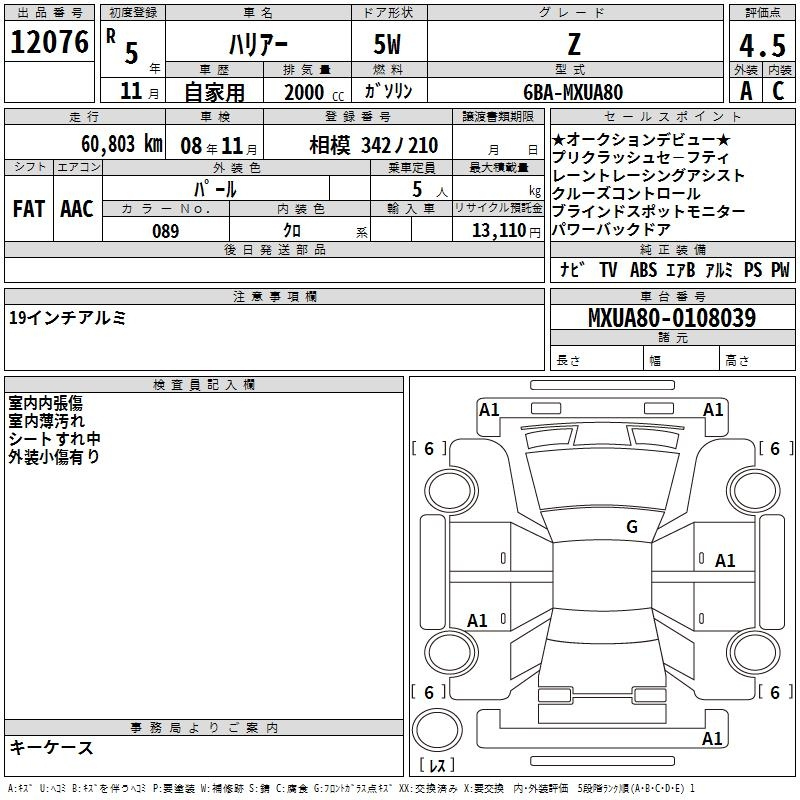The width and height of the screenshot is (800, 800).
Task: Select color number 089
Action: 165,231
